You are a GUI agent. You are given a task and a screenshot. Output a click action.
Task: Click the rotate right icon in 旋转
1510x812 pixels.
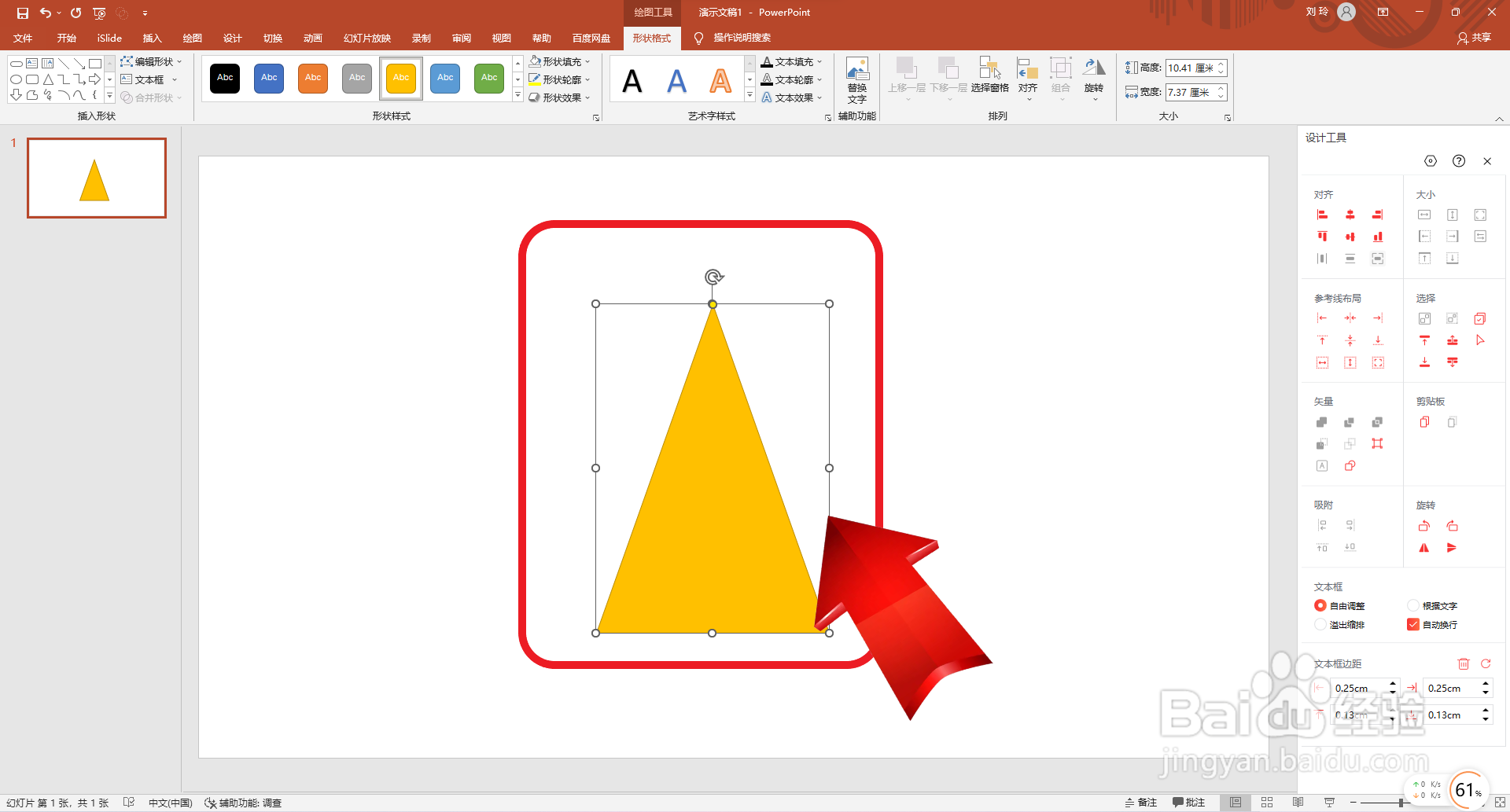pos(1452,526)
